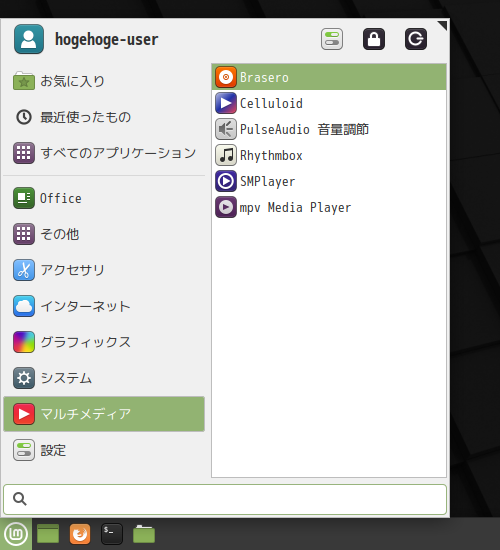The height and width of the screenshot is (550, 500).
Task: Launch Brasero disc burner
Action: coord(329,77)
